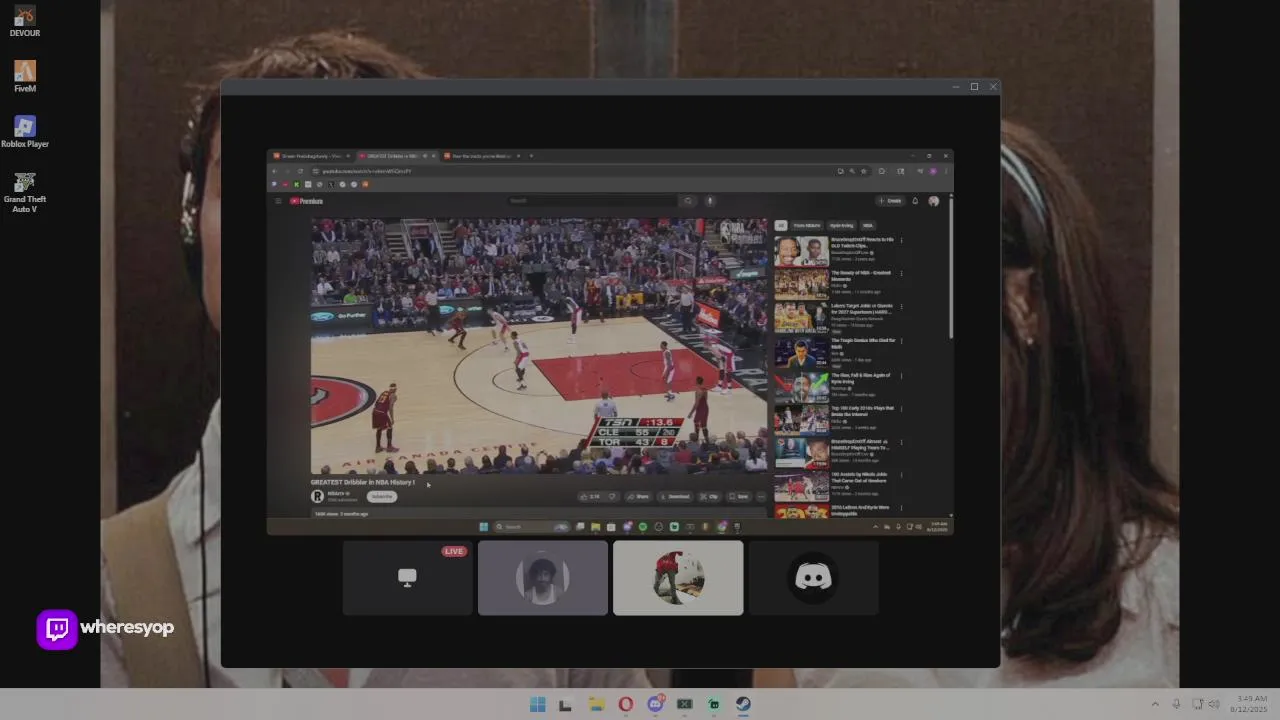
Task: Open the black terminal-style icon in taskbar
Action: pos(565,704)
